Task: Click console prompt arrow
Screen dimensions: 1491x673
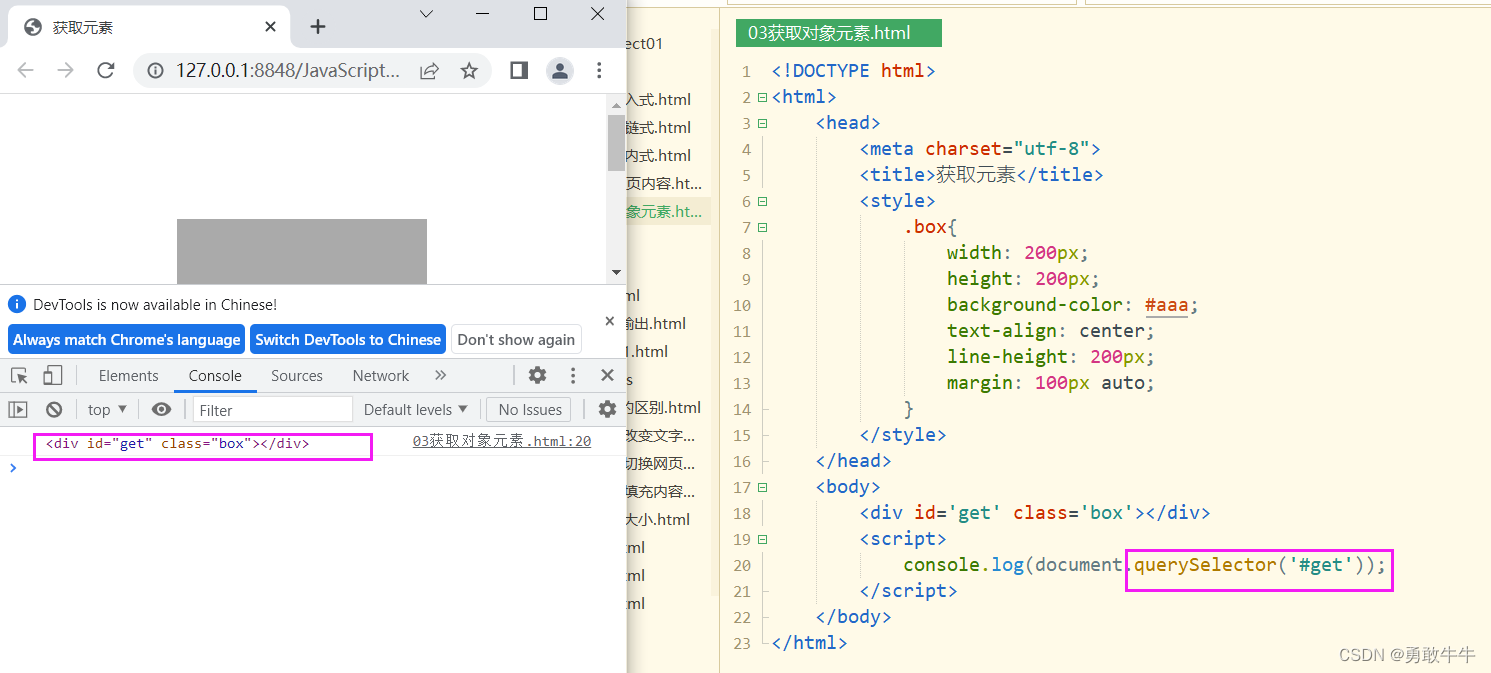Action: (13, 467)
